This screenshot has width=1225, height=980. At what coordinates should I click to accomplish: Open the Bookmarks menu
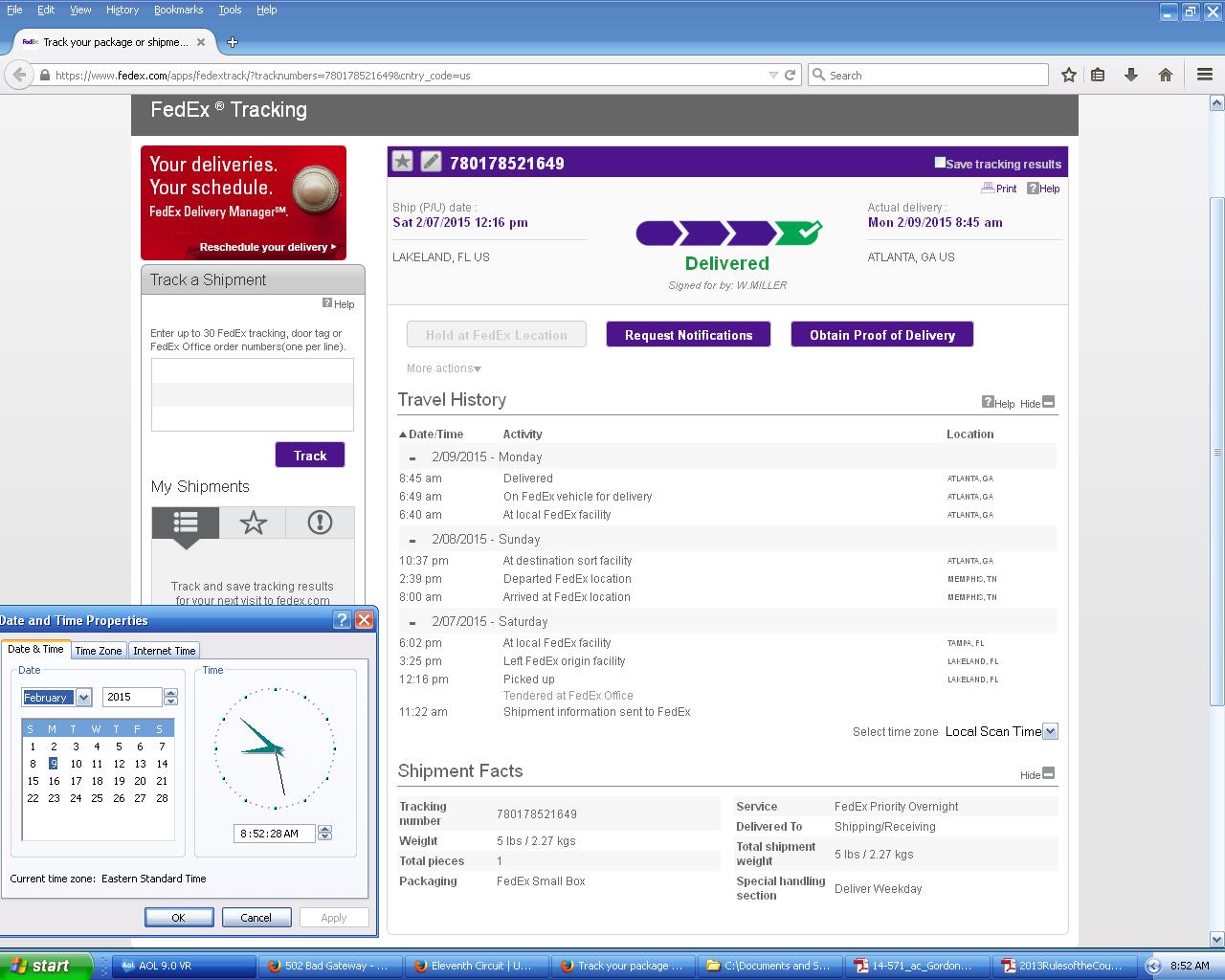178,10
